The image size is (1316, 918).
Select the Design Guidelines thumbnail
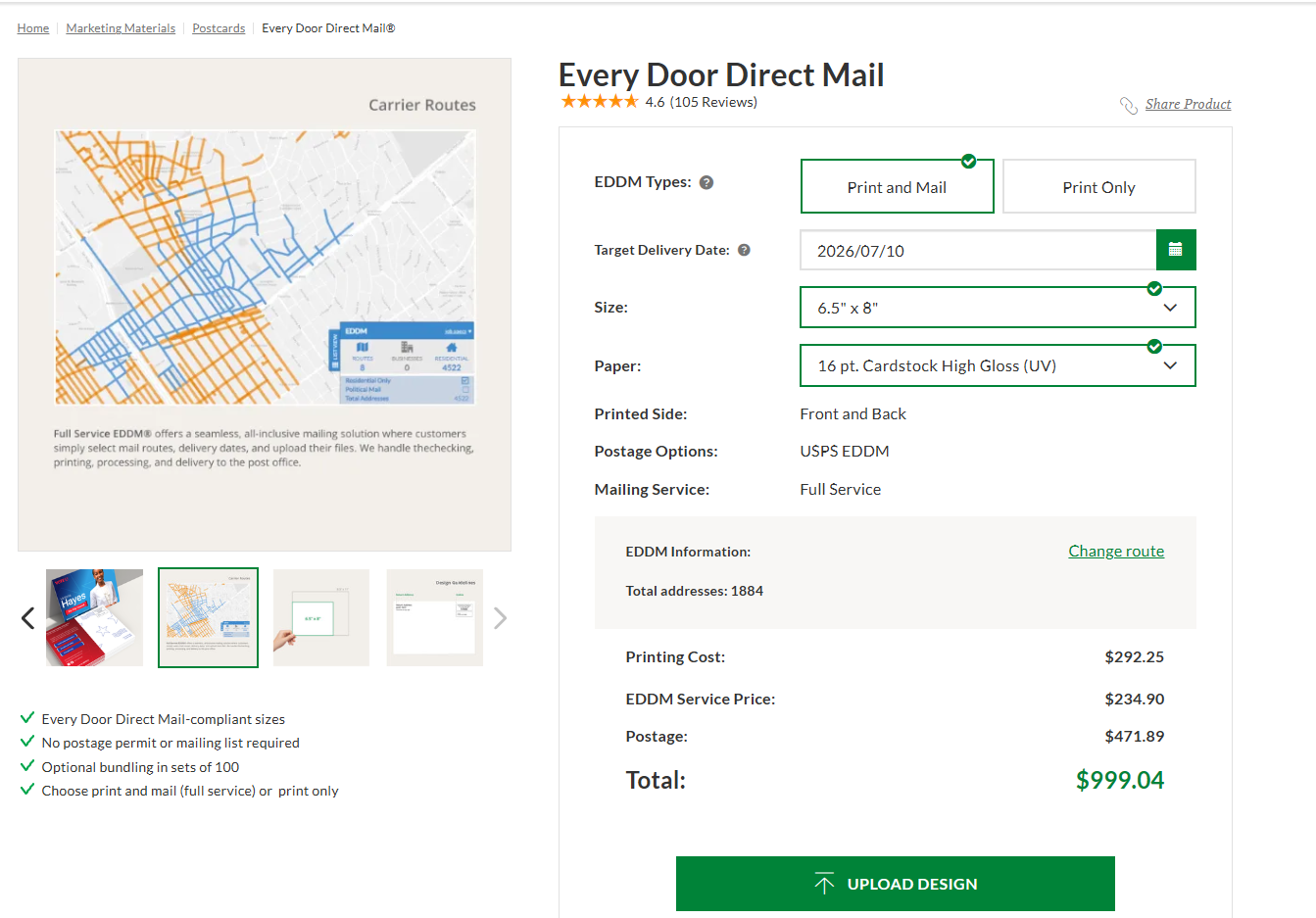pyautogui.click(x=435, y=618)
